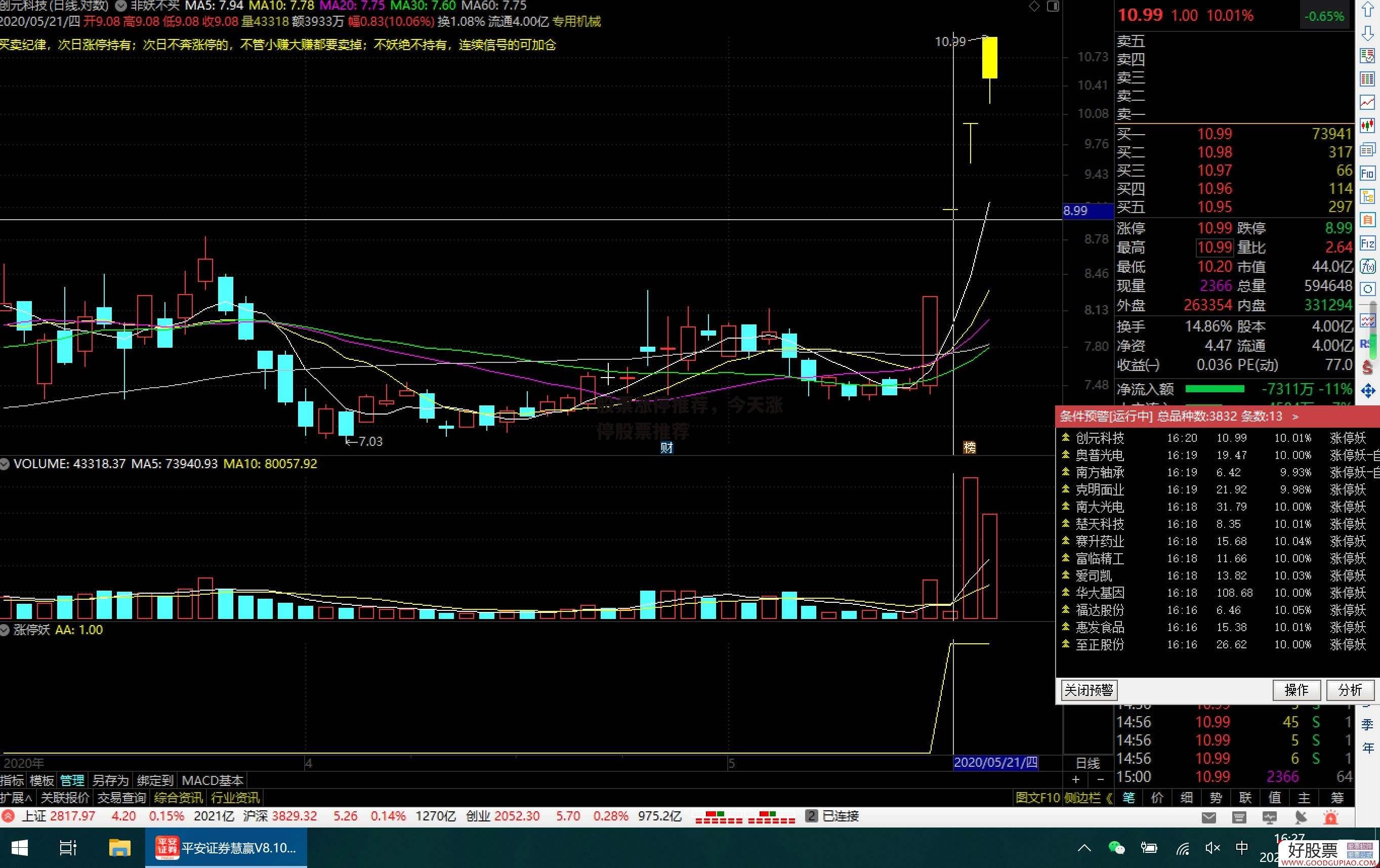Screen dimensions: 1380x868
Task: Open the 非妖不买 indicator dropdown circle
Action: [x=121, y=6]
